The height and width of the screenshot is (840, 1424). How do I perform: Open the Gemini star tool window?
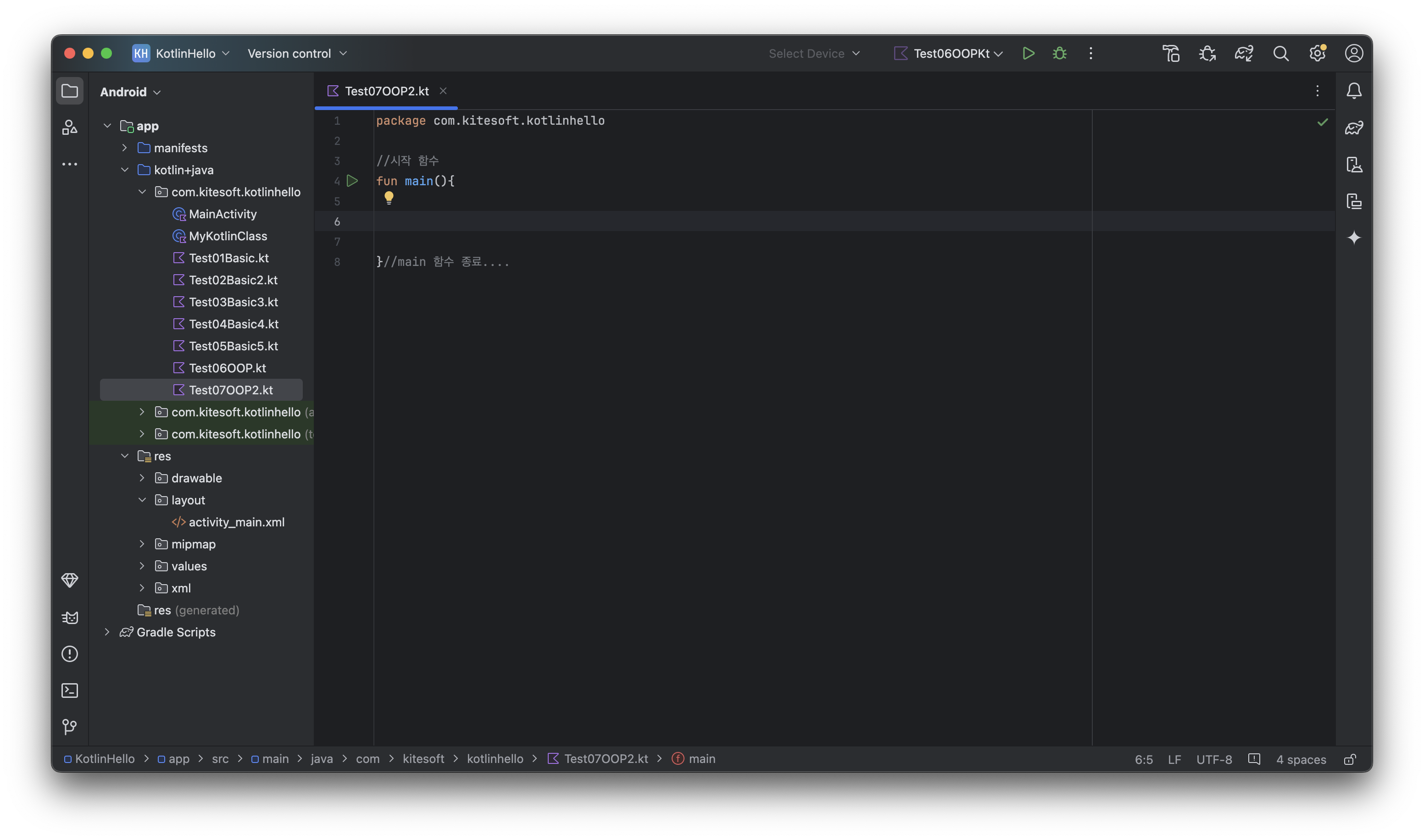pos(1354,238)
